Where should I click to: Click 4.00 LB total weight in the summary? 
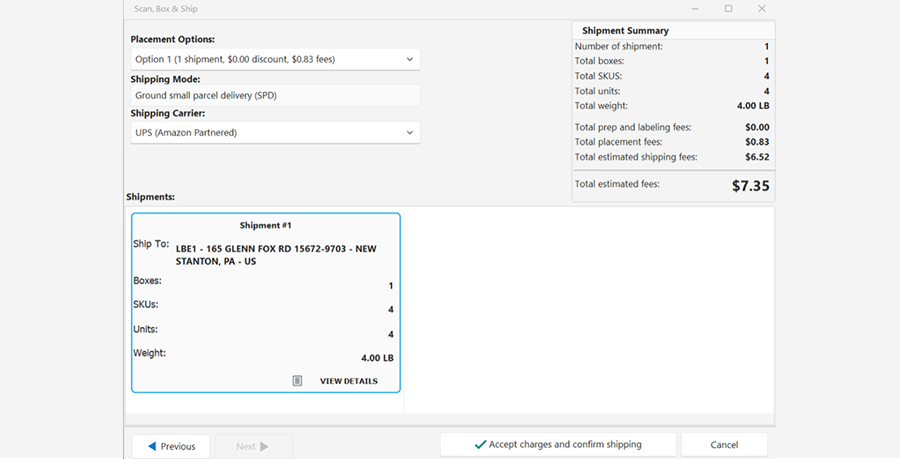click(753, 106)
